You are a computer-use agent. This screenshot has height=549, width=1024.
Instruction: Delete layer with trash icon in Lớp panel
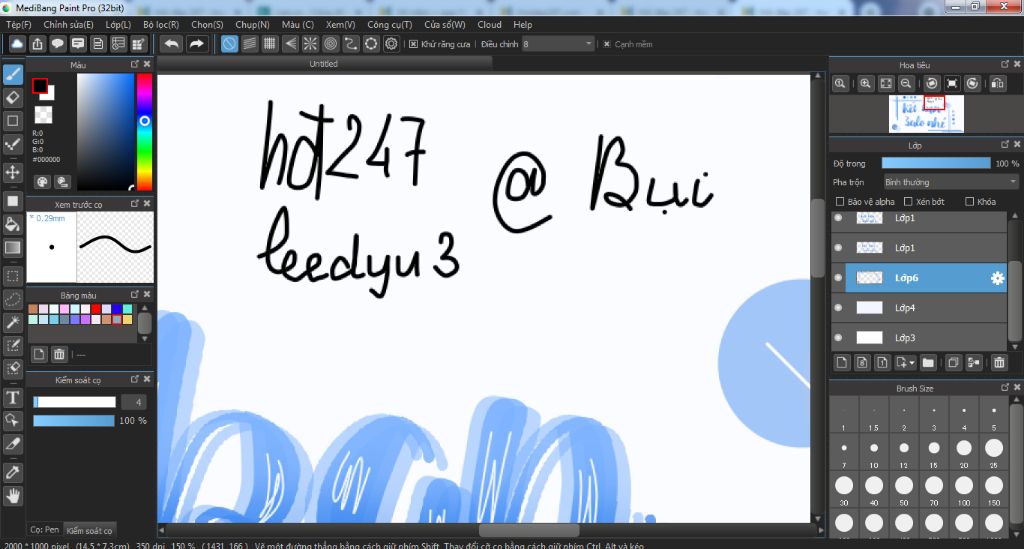[999, 362]
